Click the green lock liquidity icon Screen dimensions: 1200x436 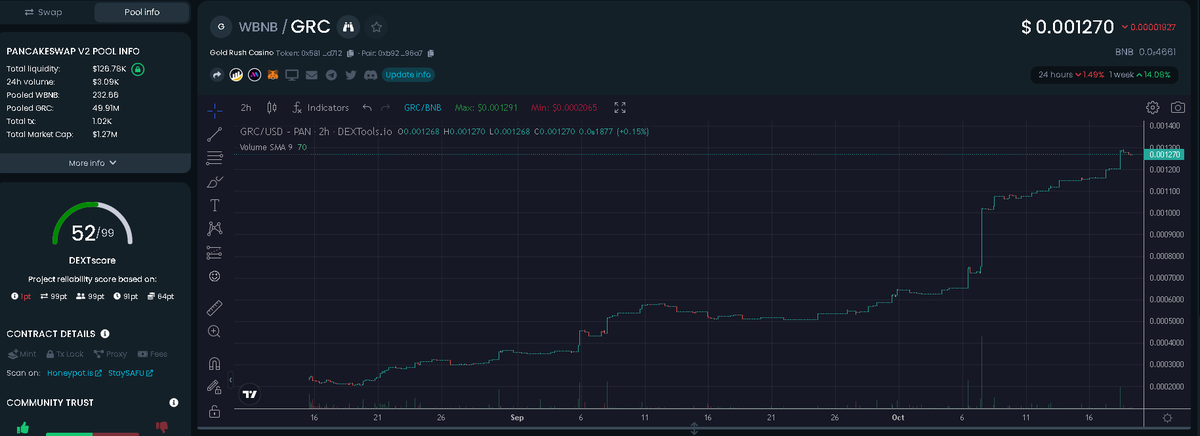click(138, 69)
